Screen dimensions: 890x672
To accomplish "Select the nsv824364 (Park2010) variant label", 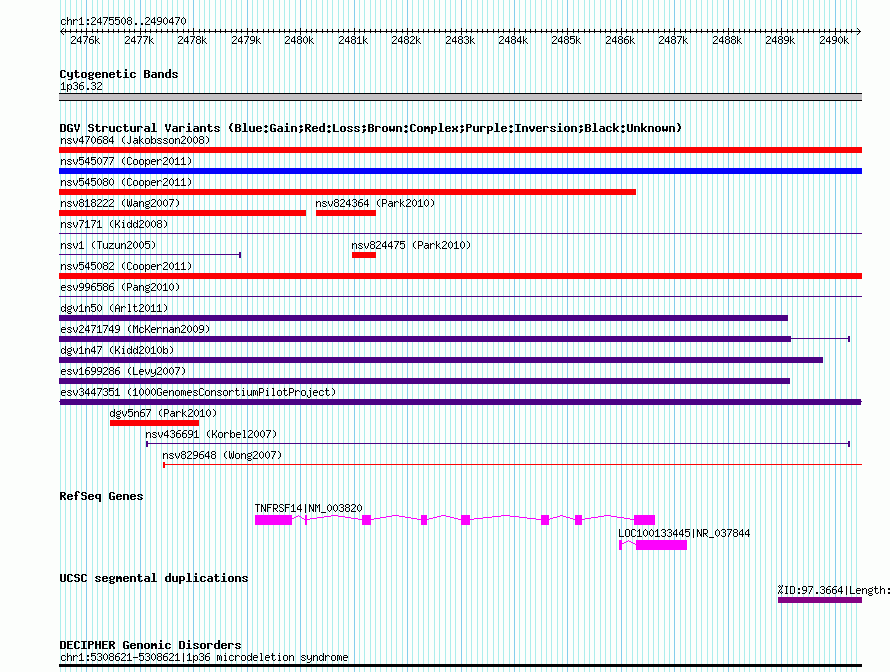I will click(375, 203).
